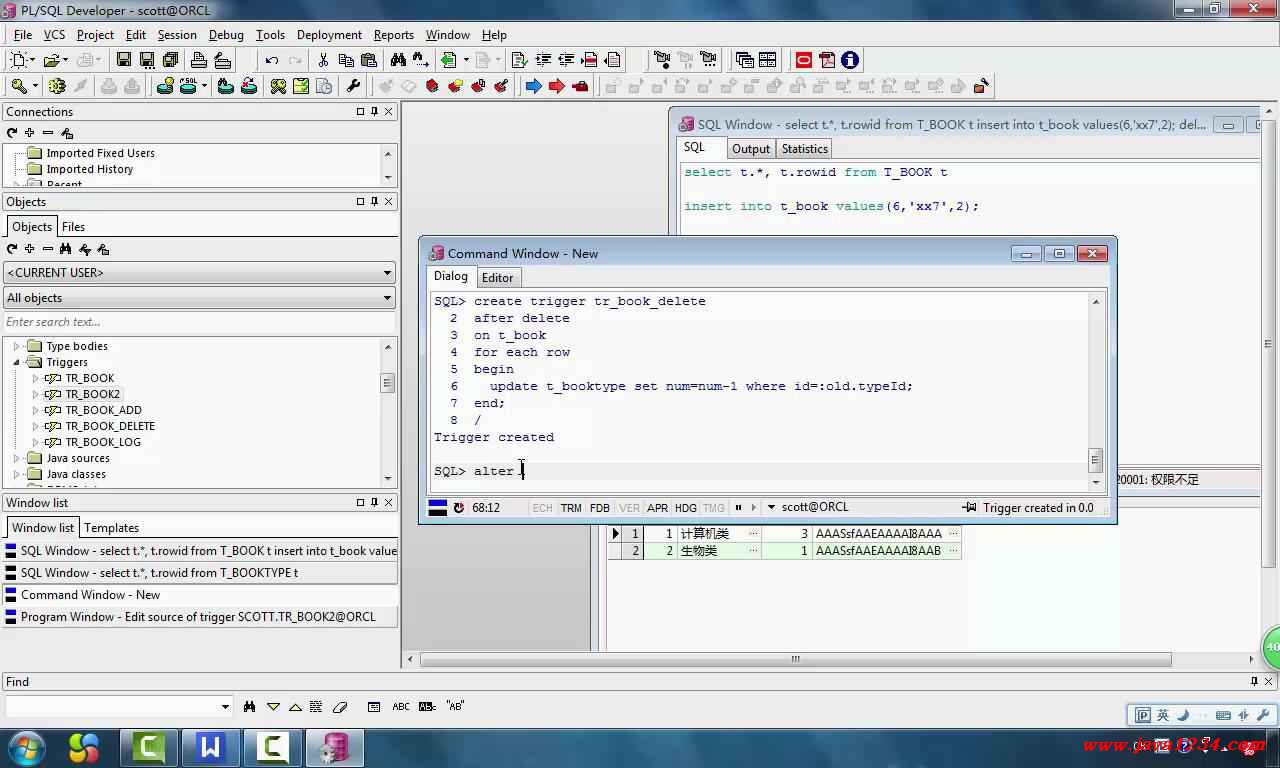Screen dimensions: 1280x768
Task: Click the blue arrow Commit icon
Action: click(534, 86)
